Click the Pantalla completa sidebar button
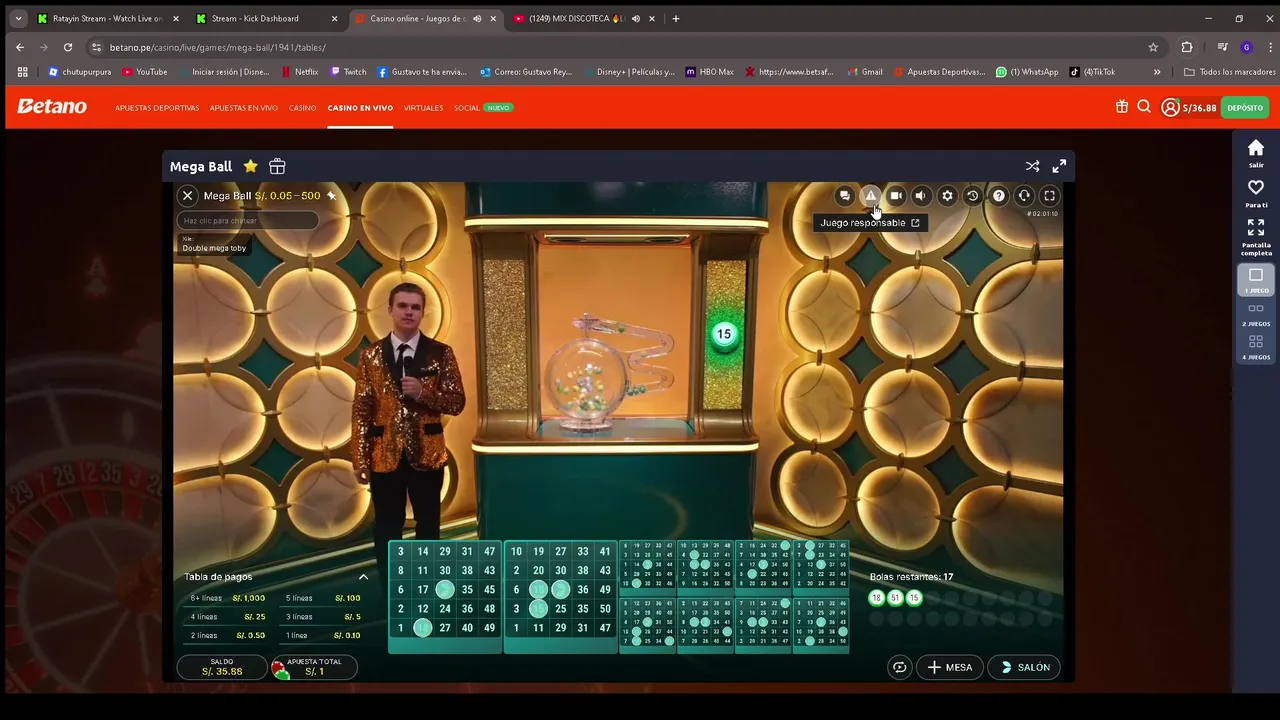This screenshot has width=1280, height=720. [x=1256, y=237]
